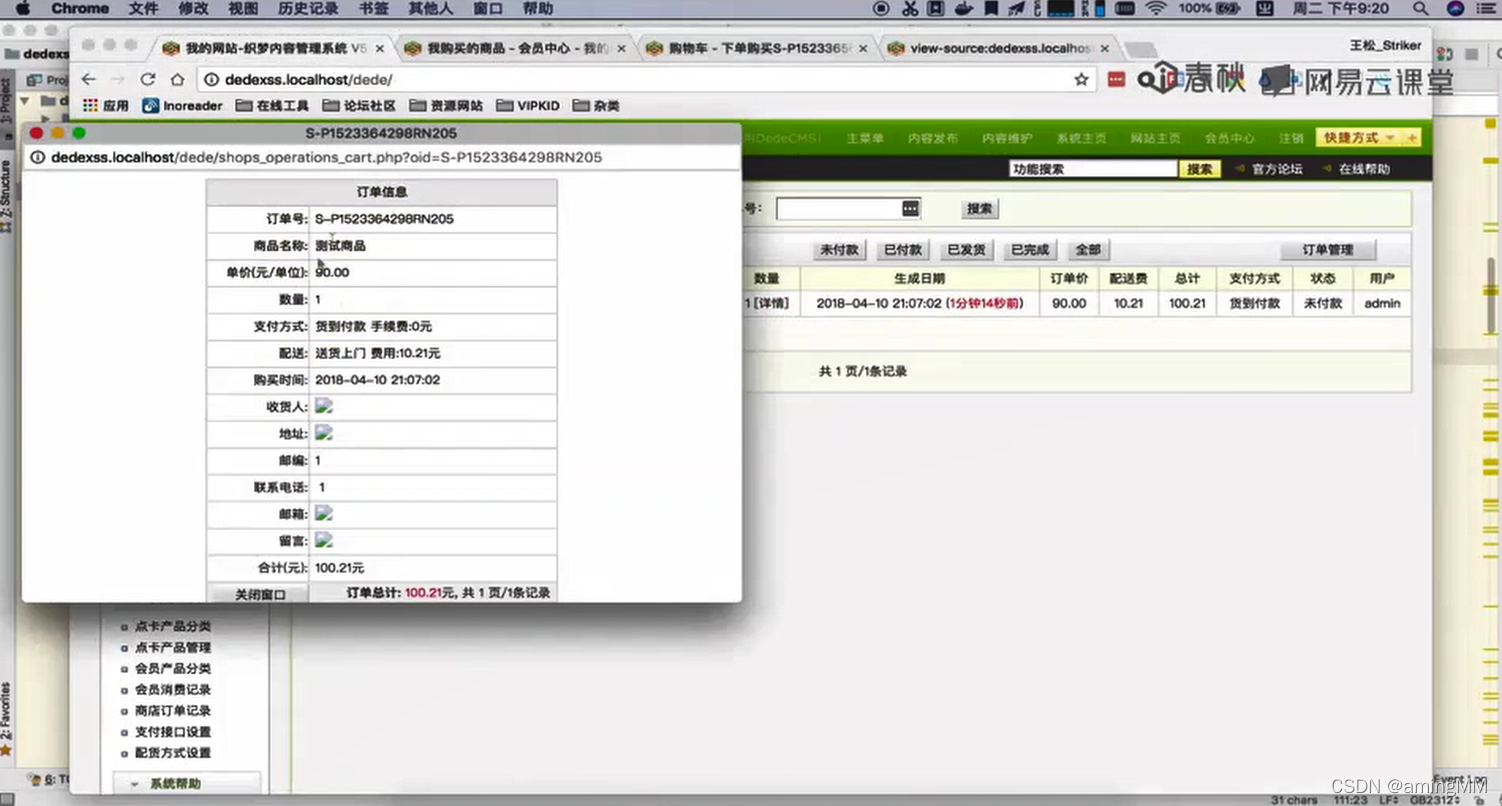Click the 订单管理 button
The image size is (1502, 806).
[x=1328, y=250]
